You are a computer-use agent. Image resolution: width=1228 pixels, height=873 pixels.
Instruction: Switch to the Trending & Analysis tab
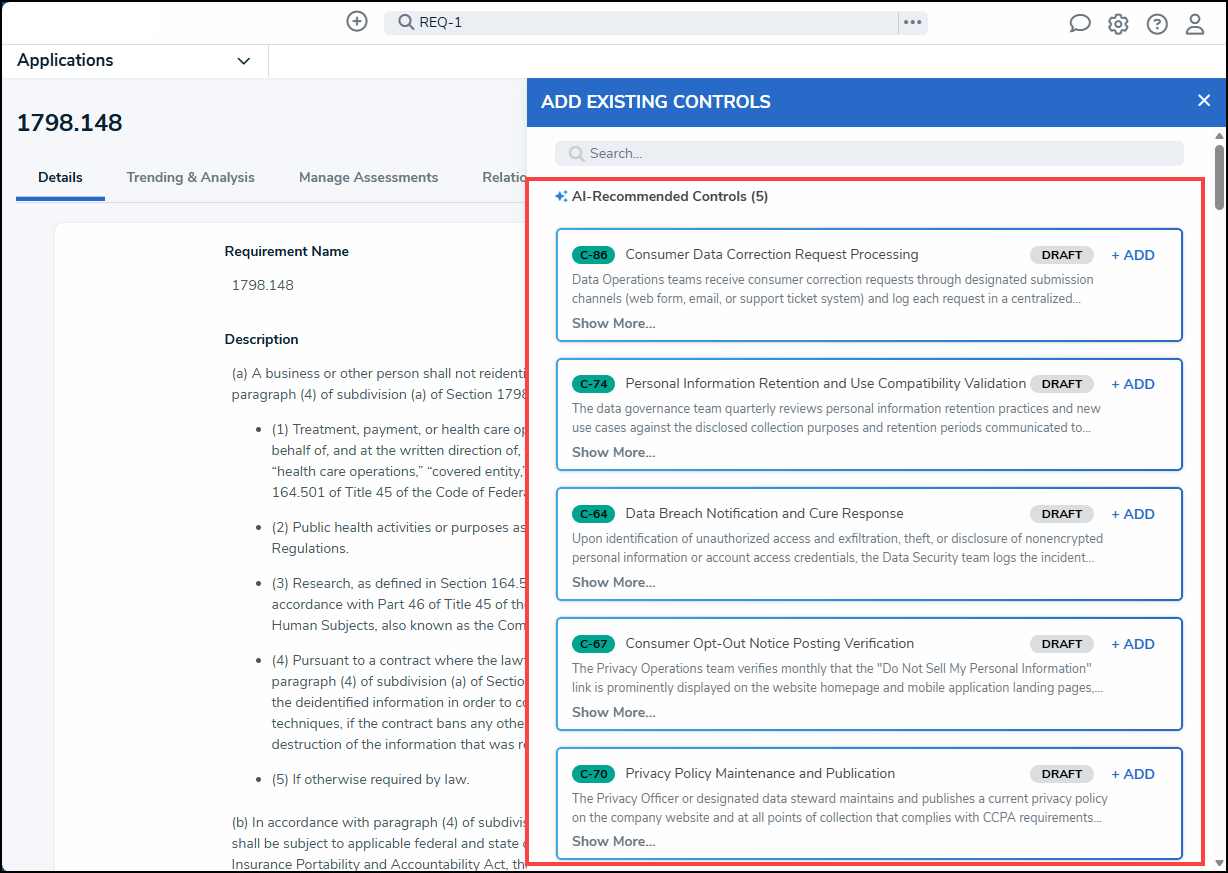click(190, 177)
